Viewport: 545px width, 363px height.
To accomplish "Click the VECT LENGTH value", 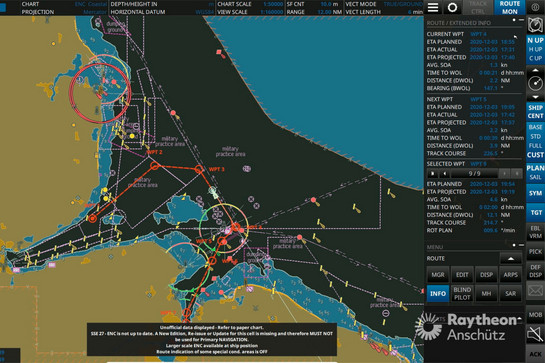I will [x=415, y=12].
